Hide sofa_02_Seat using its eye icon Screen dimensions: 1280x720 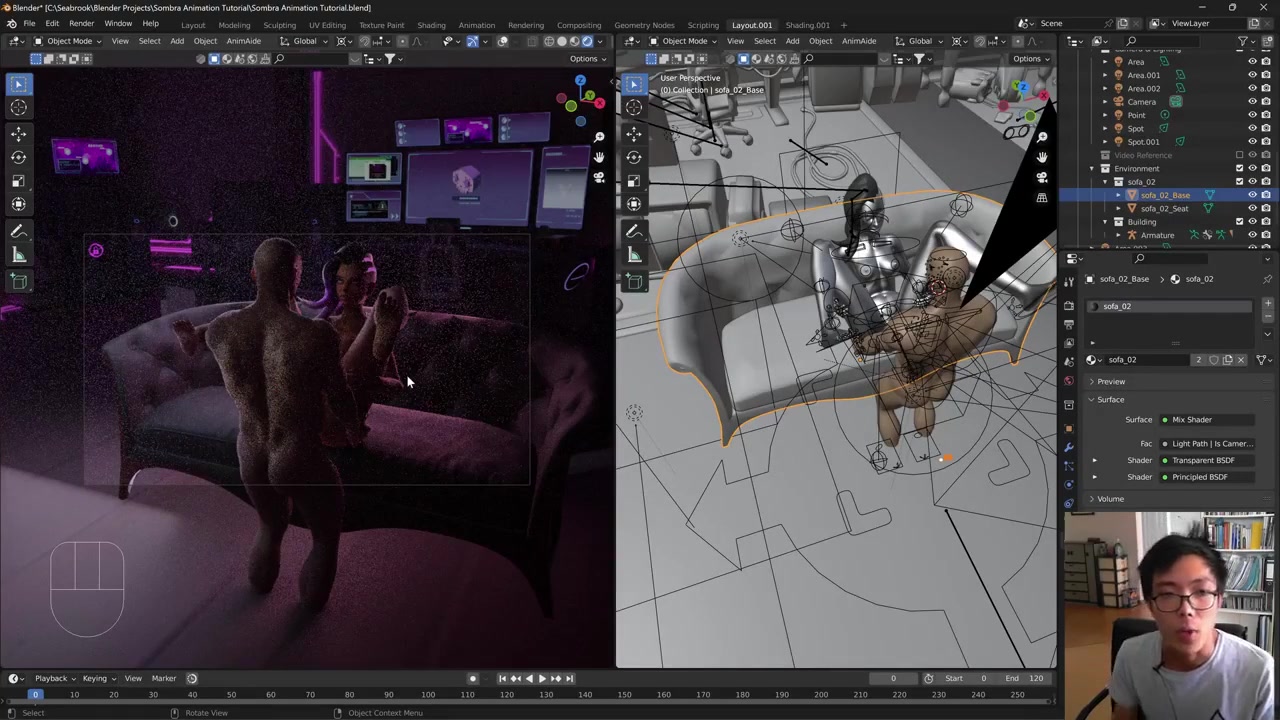pos(1252,208)
